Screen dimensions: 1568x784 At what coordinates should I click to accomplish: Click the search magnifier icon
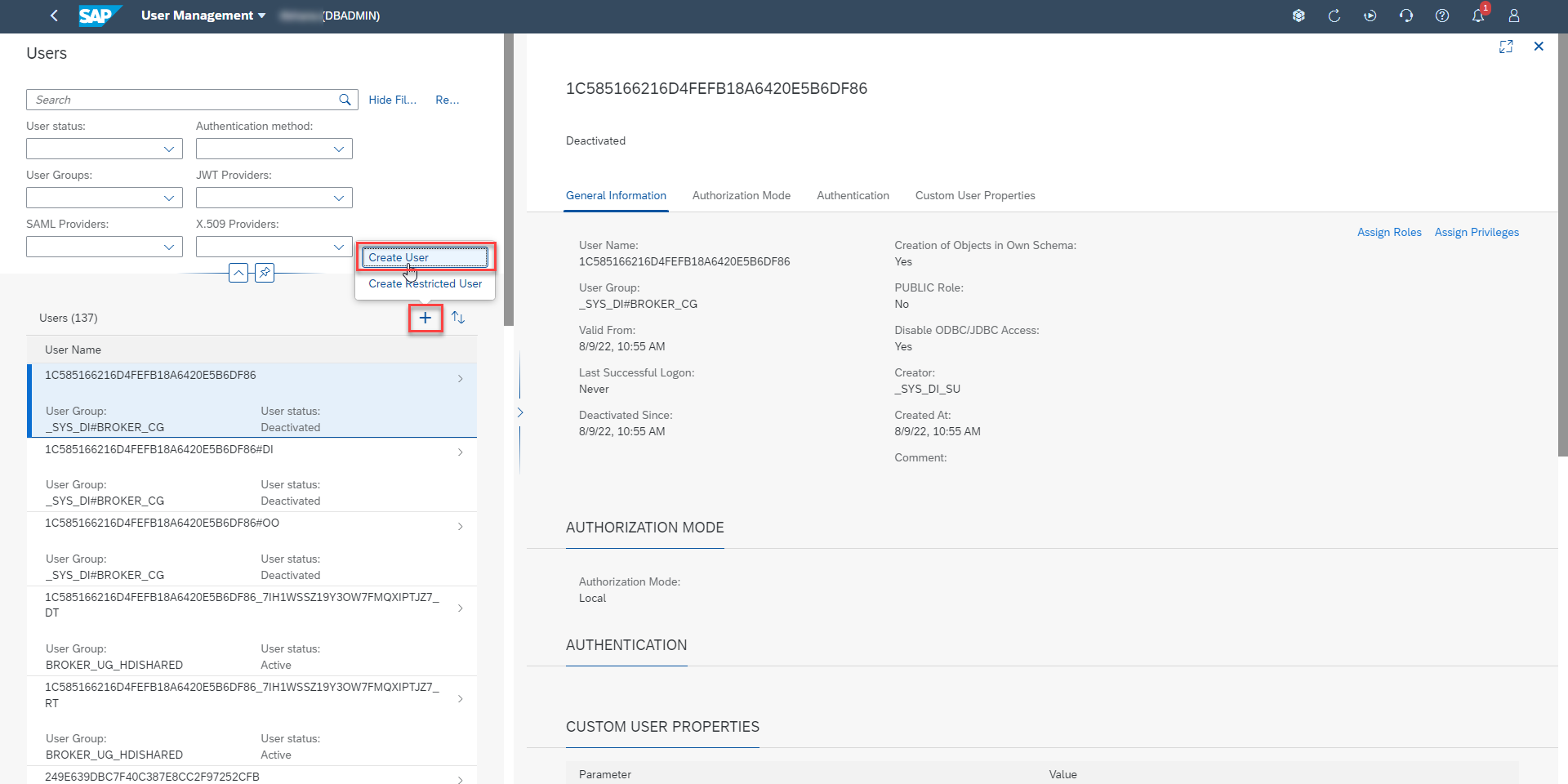(345, 100)
